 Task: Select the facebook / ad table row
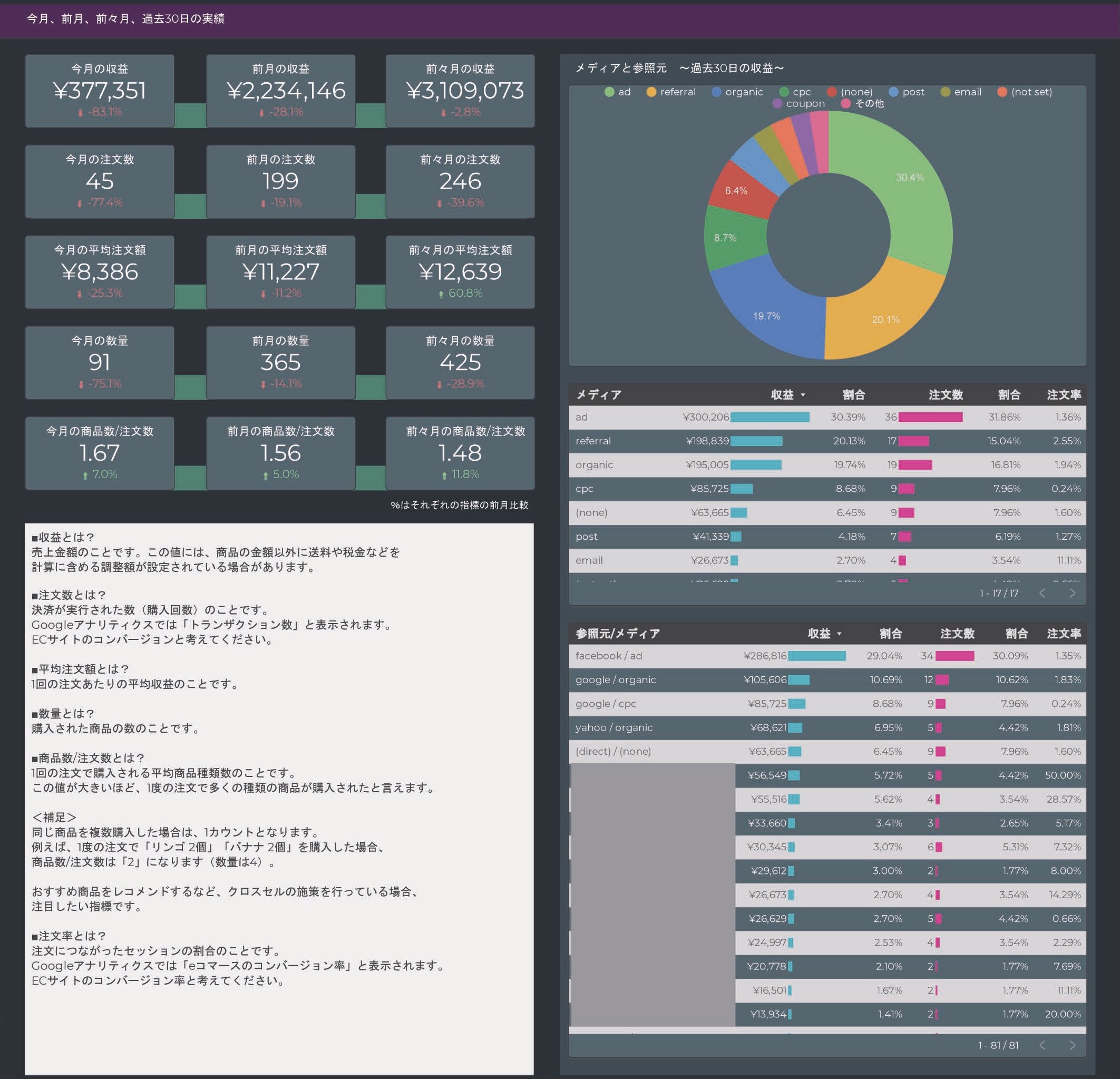[x=609, y=656]
